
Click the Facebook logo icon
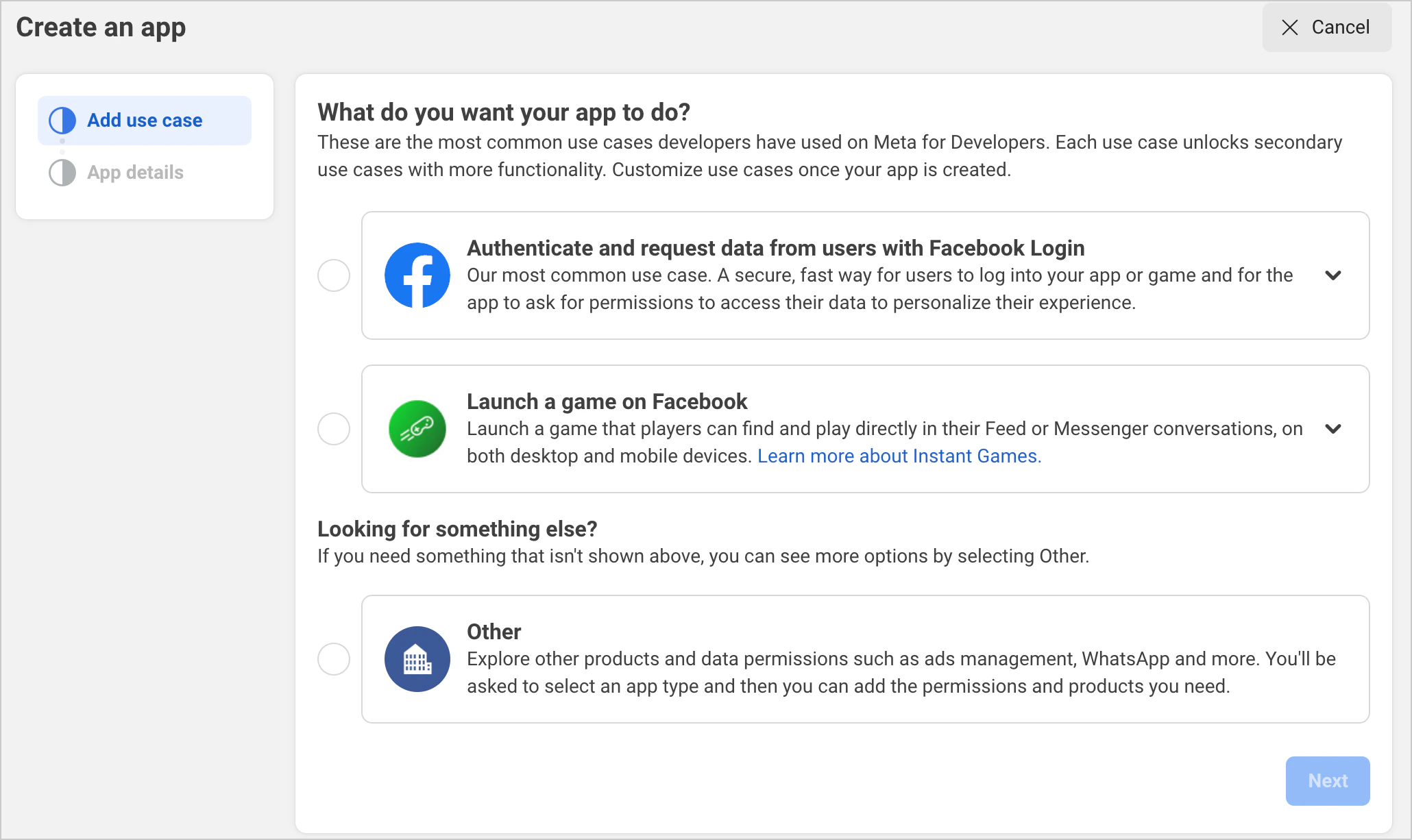pos(416,275)
